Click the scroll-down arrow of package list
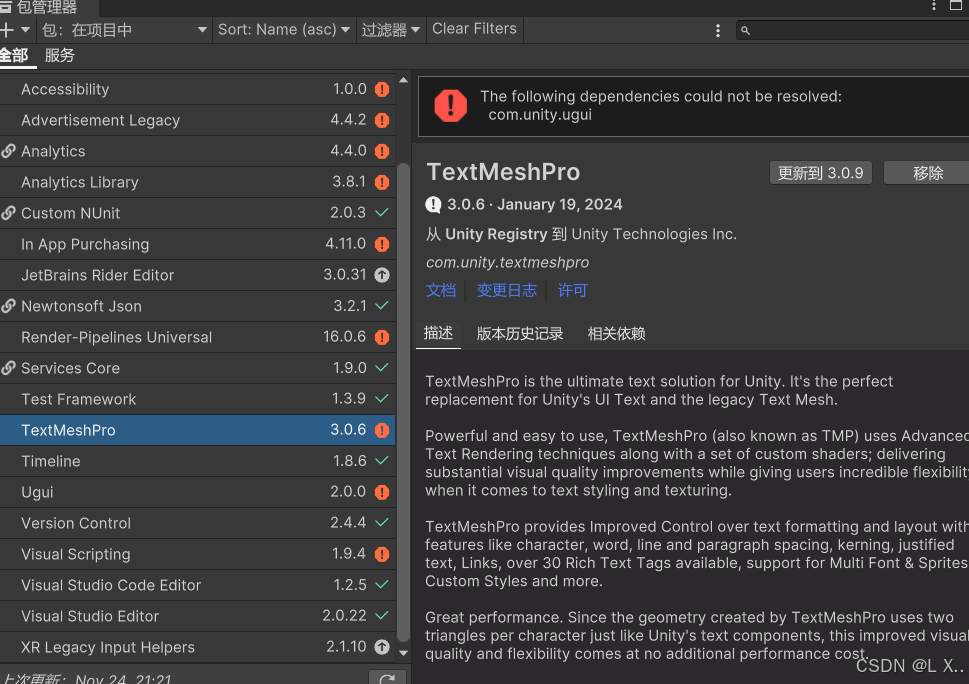The width and height of the screenshot is (969, 684). point(404,652)
